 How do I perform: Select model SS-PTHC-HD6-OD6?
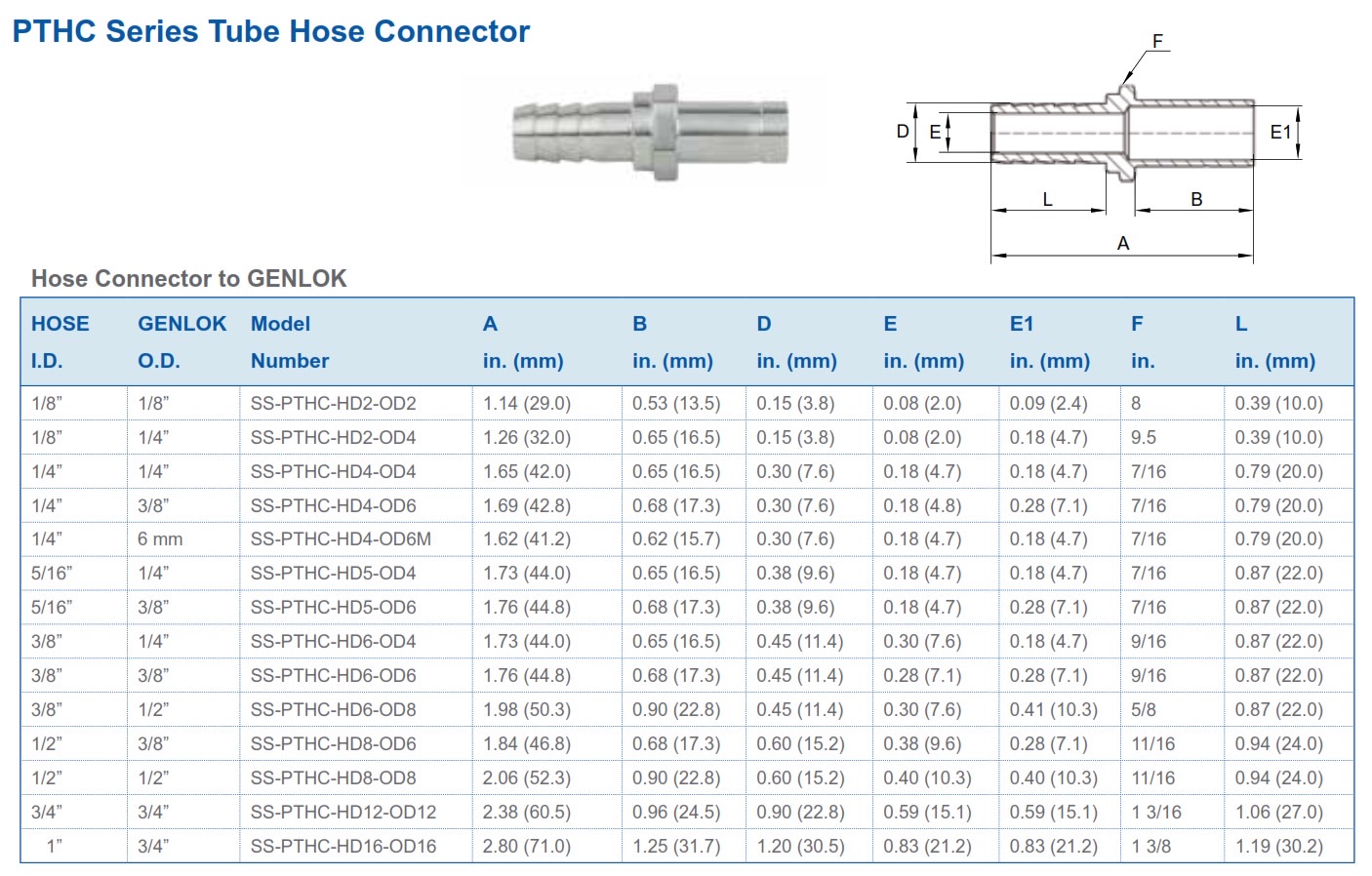(x=333, y=676)
